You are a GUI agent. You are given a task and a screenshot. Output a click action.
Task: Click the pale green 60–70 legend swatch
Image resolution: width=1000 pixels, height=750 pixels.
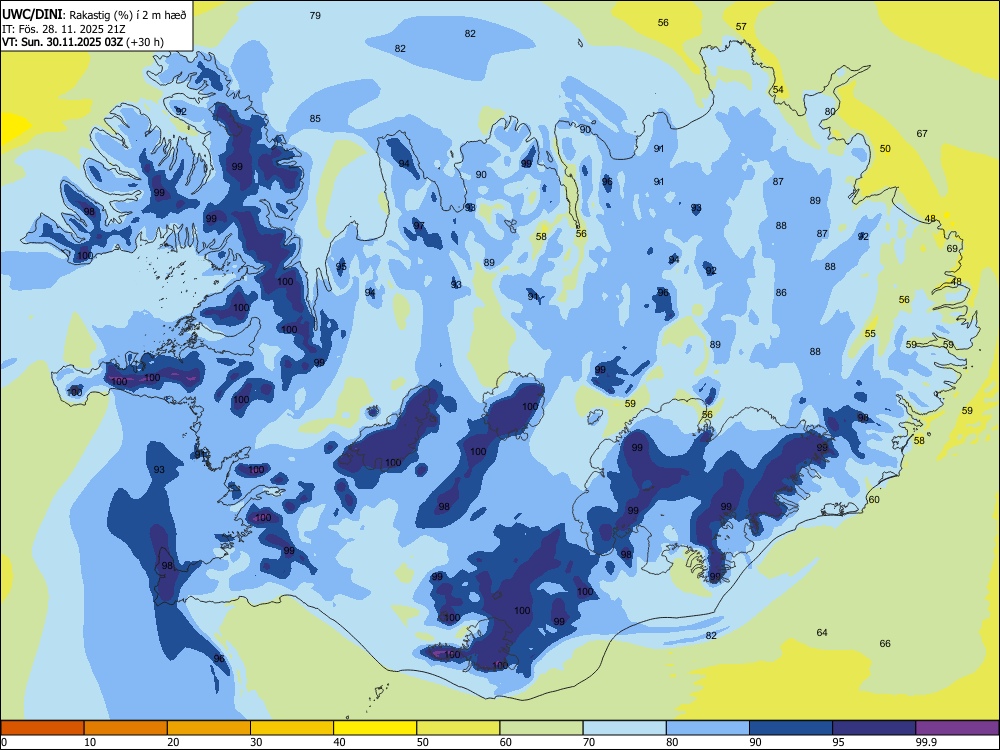click(541, 728)
